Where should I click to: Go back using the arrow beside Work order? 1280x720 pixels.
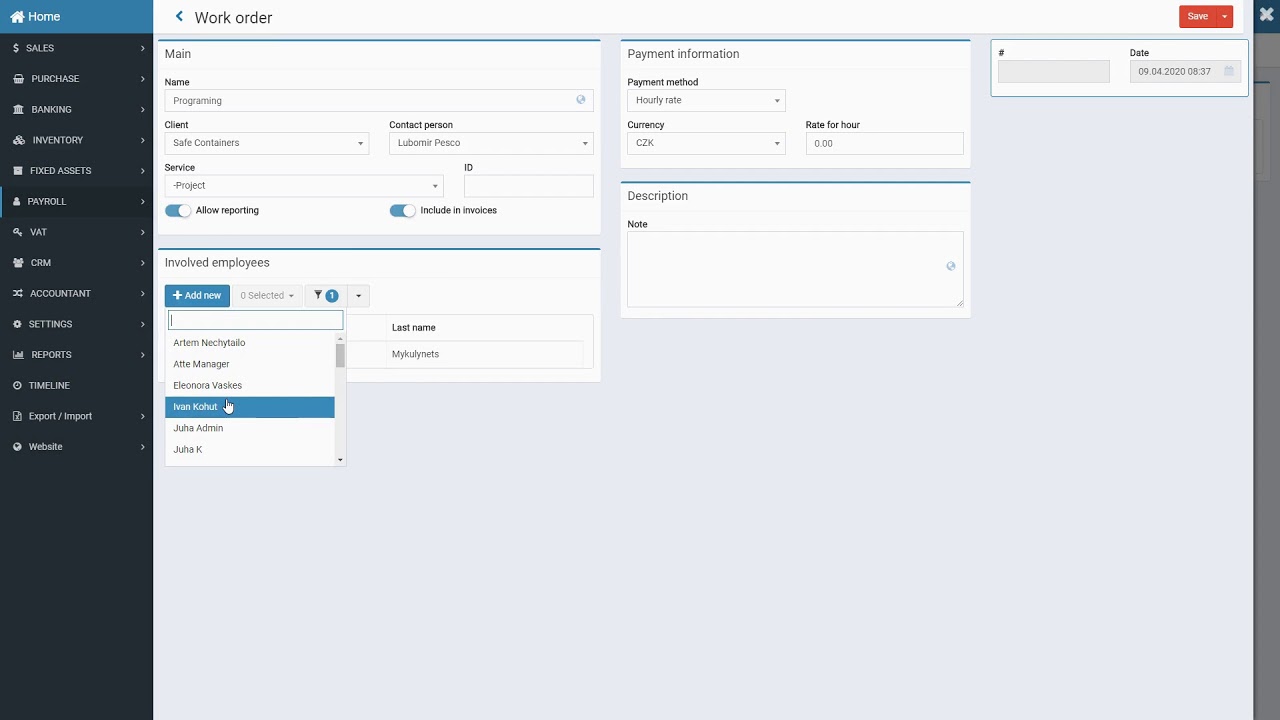pos(179,16)
